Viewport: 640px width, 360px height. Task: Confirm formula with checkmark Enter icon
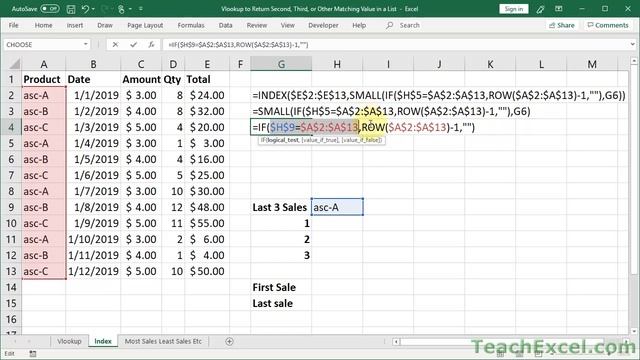pos(133,44)
